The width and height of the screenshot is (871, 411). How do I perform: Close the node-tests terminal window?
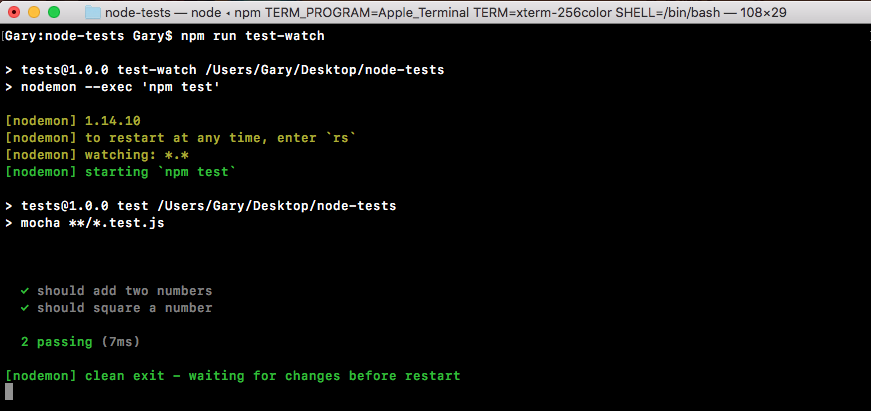[13, 13]
